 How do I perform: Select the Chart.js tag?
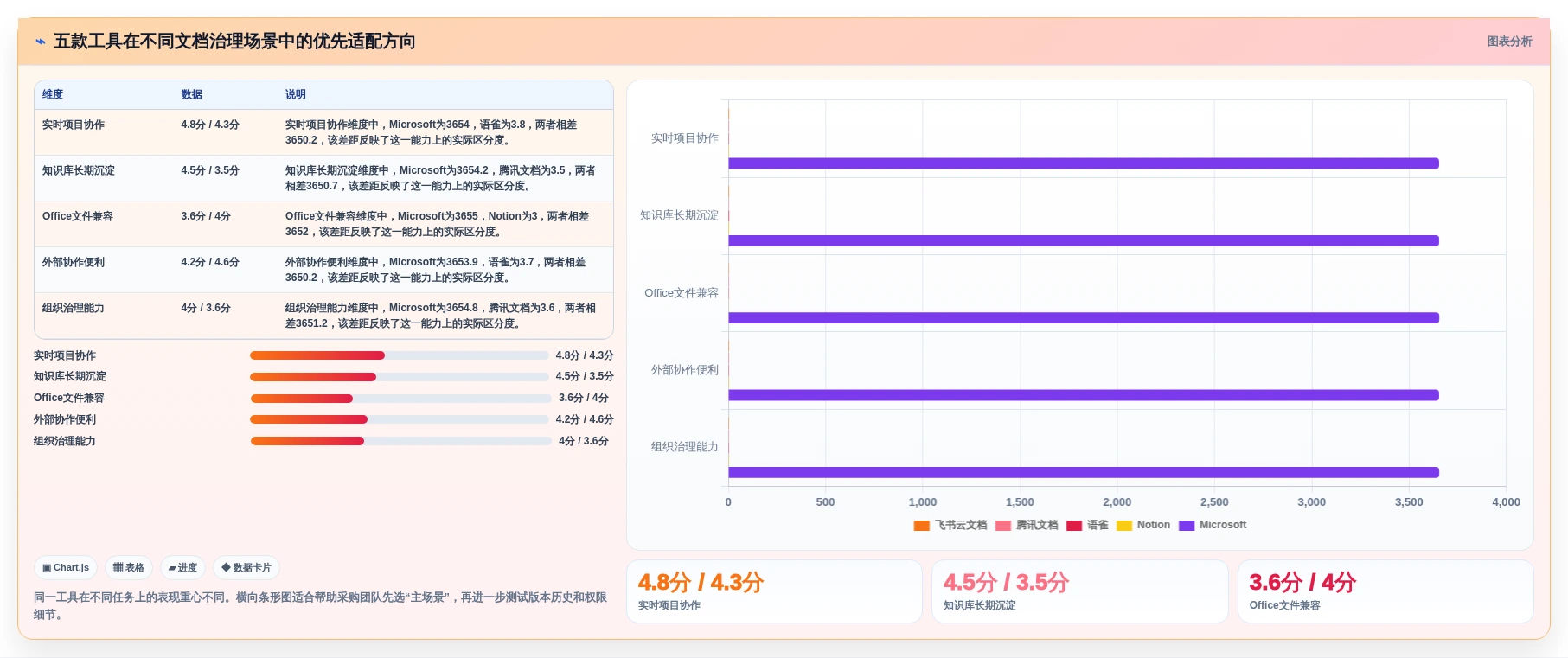pos(66,568)
